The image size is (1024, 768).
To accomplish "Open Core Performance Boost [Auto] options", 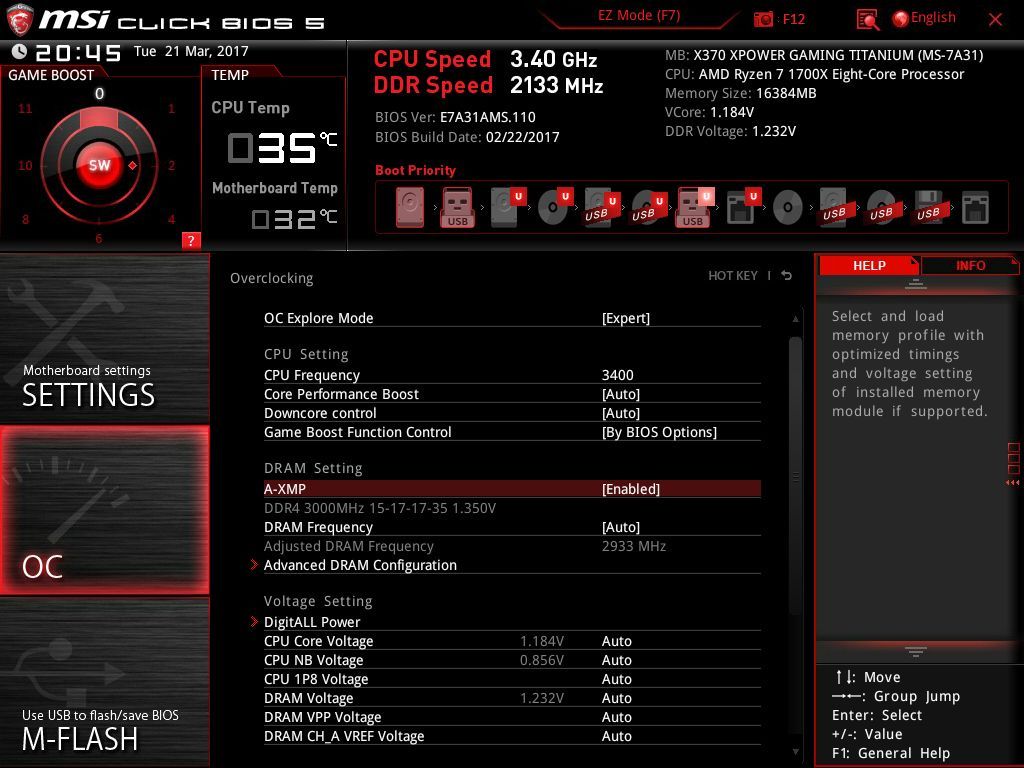I will click(x=620, y=394).
